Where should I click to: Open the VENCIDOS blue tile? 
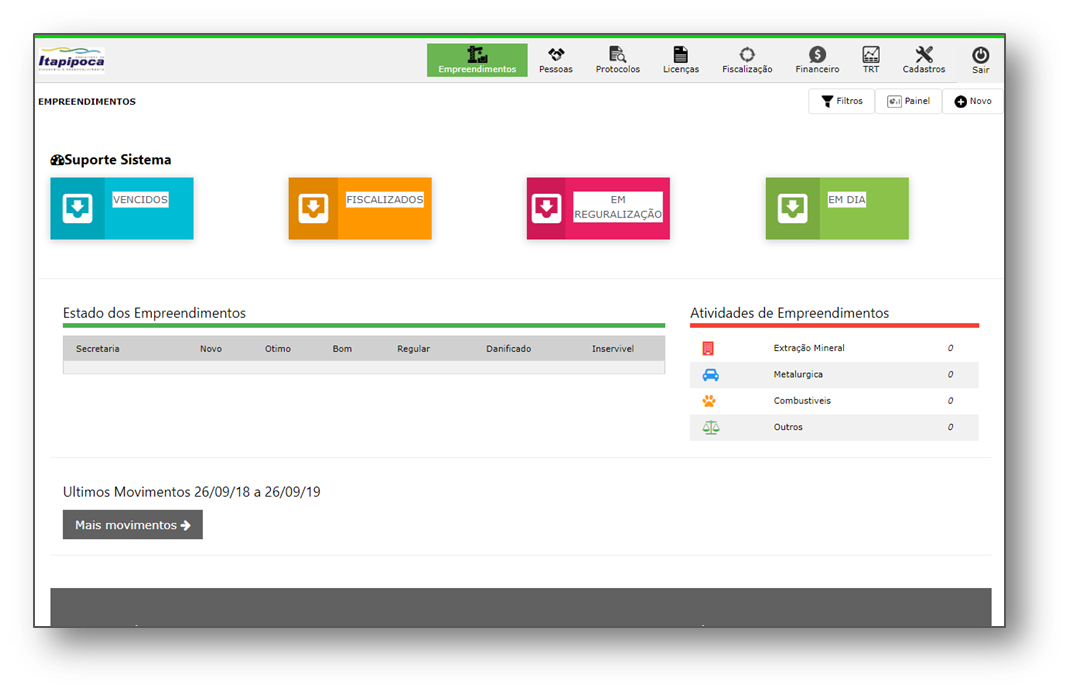click(x=122, y=209)
